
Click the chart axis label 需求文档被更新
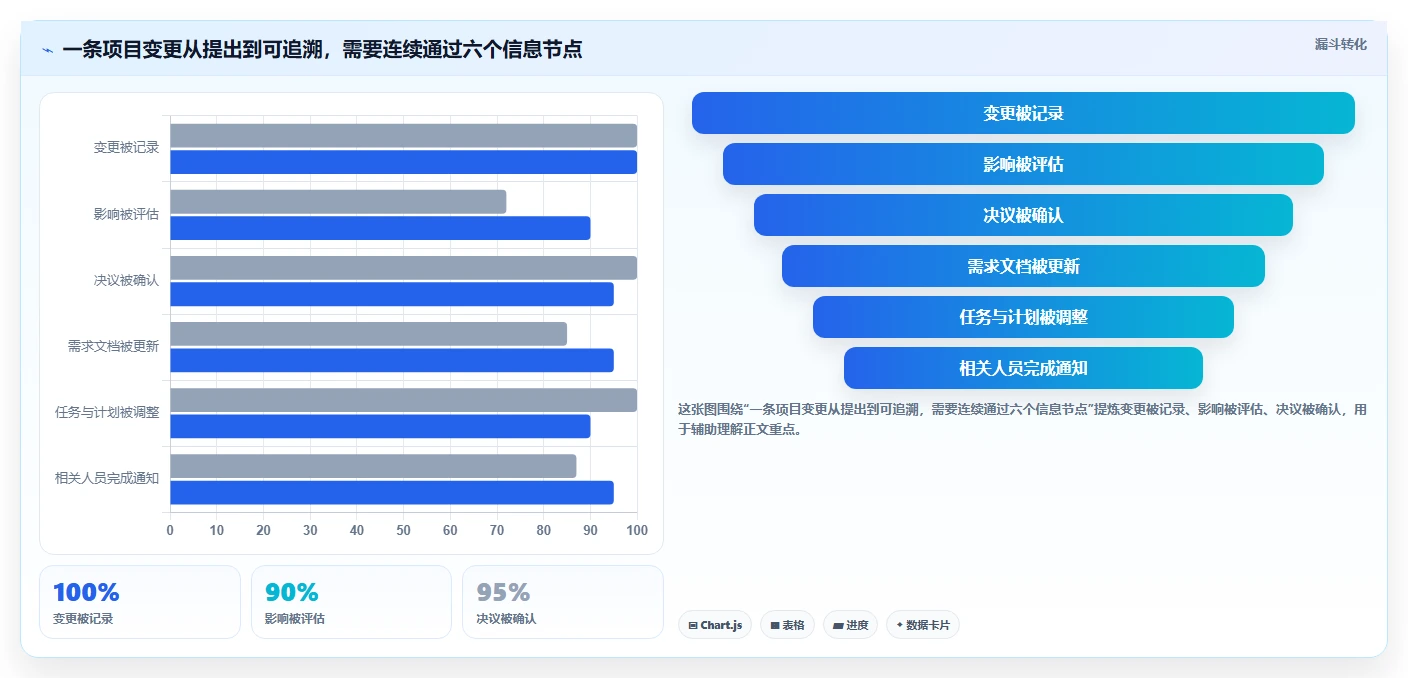[x=114, y=346]
